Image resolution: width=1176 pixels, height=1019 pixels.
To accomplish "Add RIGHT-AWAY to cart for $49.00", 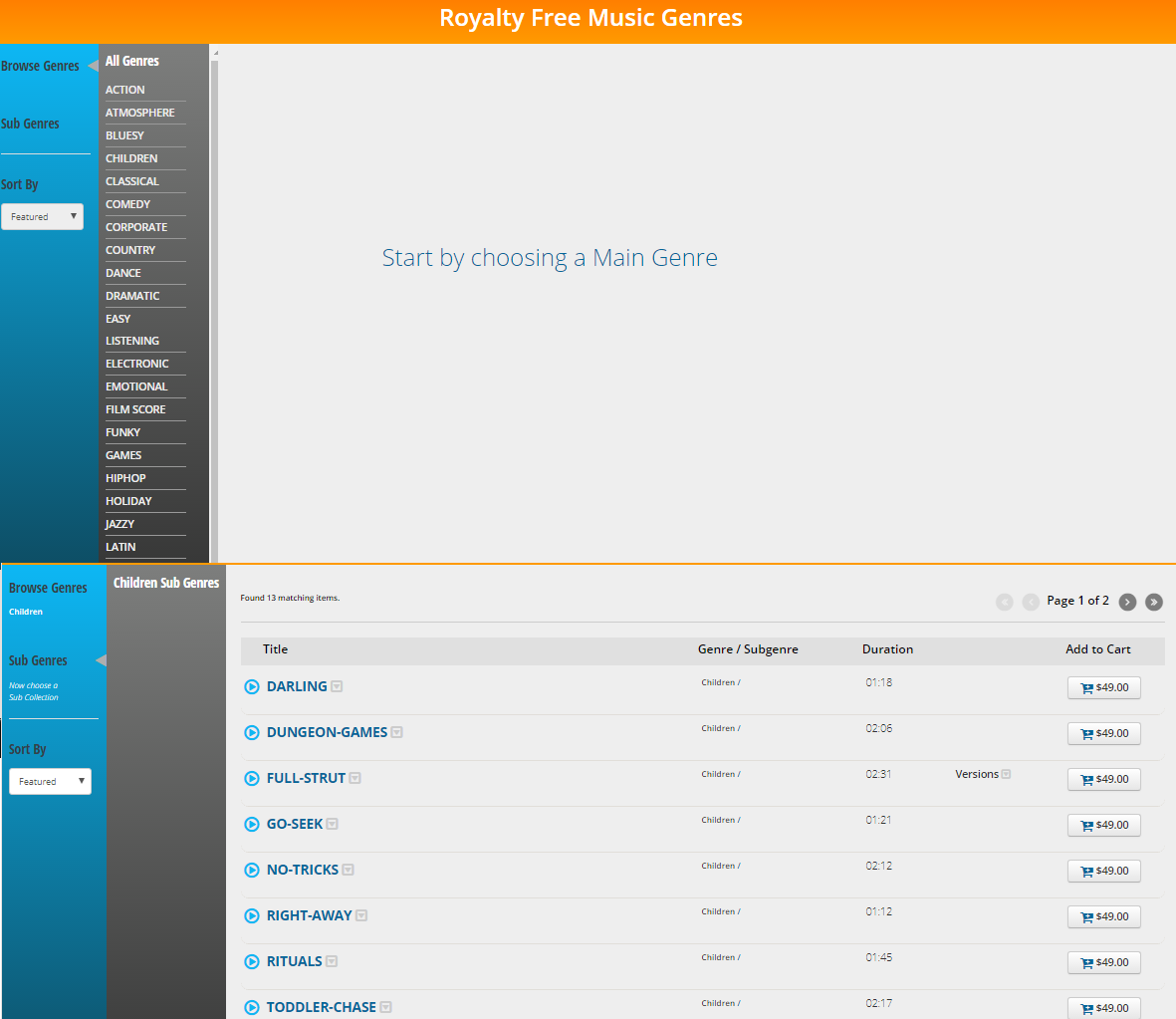I will [1104, 916].
